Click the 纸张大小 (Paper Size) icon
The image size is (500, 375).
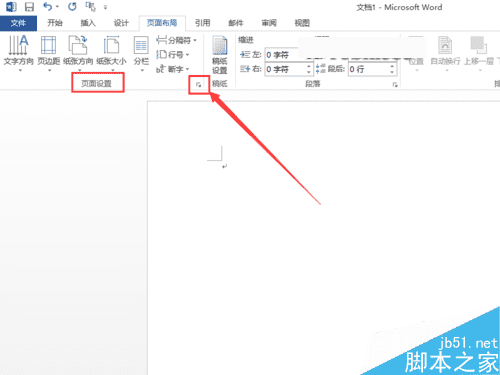pyautogui.click(x=111, y=45)
